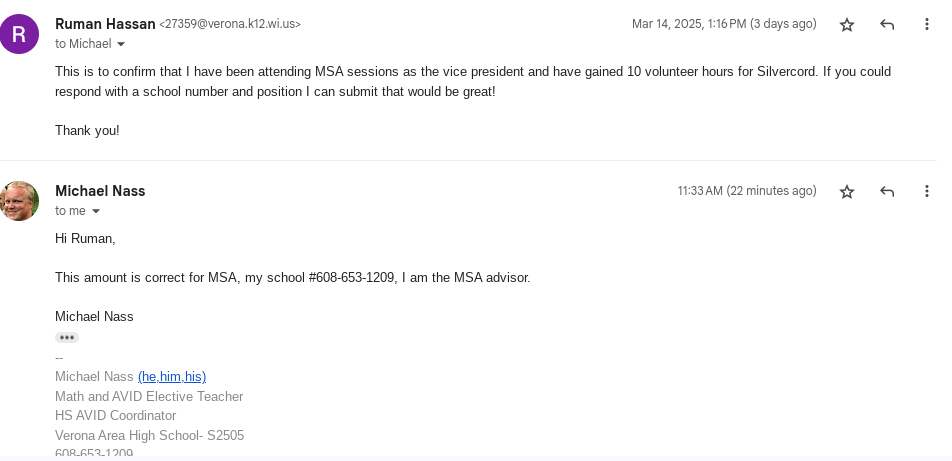Image resolution: width=952 pixels, height=461 pixels.
Task: Star Michael Nass's reply message
Action: tap(847, 192)
